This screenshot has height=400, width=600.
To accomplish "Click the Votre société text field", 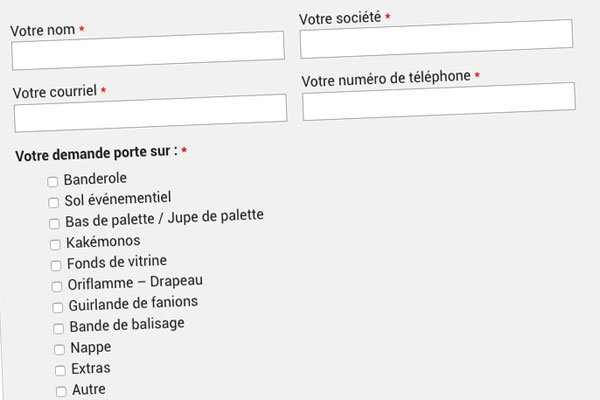I will pos(436,39).
